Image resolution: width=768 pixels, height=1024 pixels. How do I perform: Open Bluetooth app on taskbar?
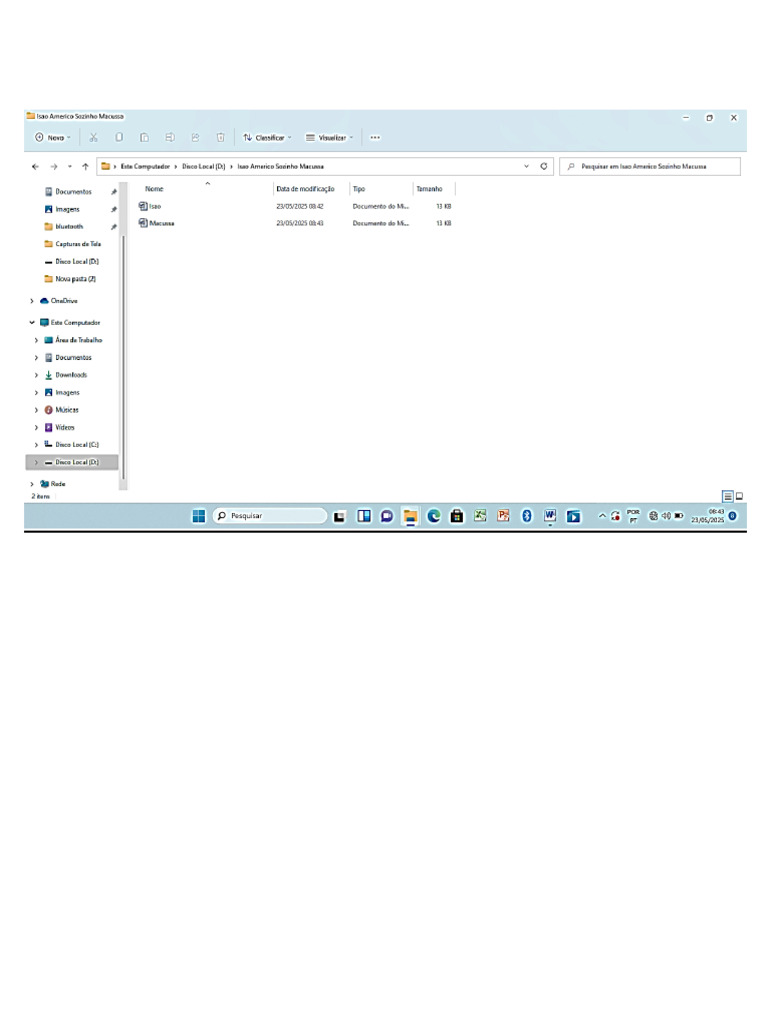526,517
